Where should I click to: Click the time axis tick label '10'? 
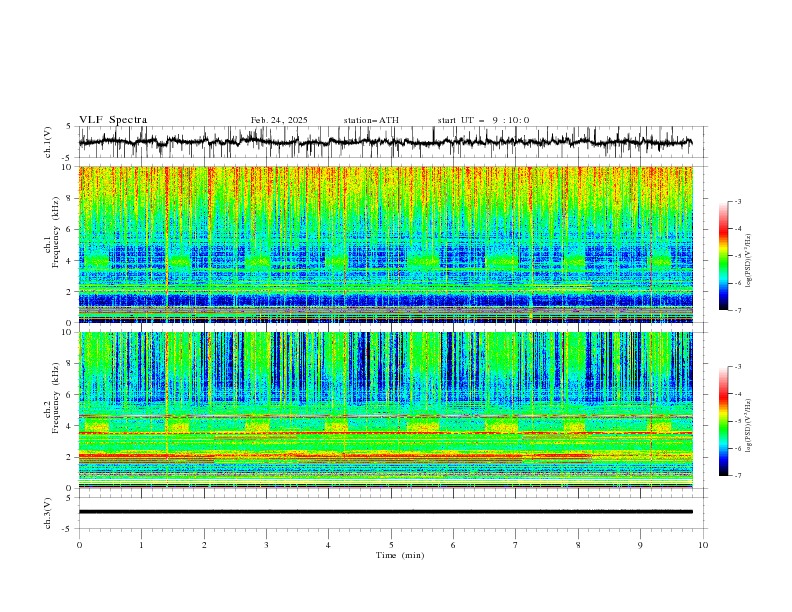703,545
